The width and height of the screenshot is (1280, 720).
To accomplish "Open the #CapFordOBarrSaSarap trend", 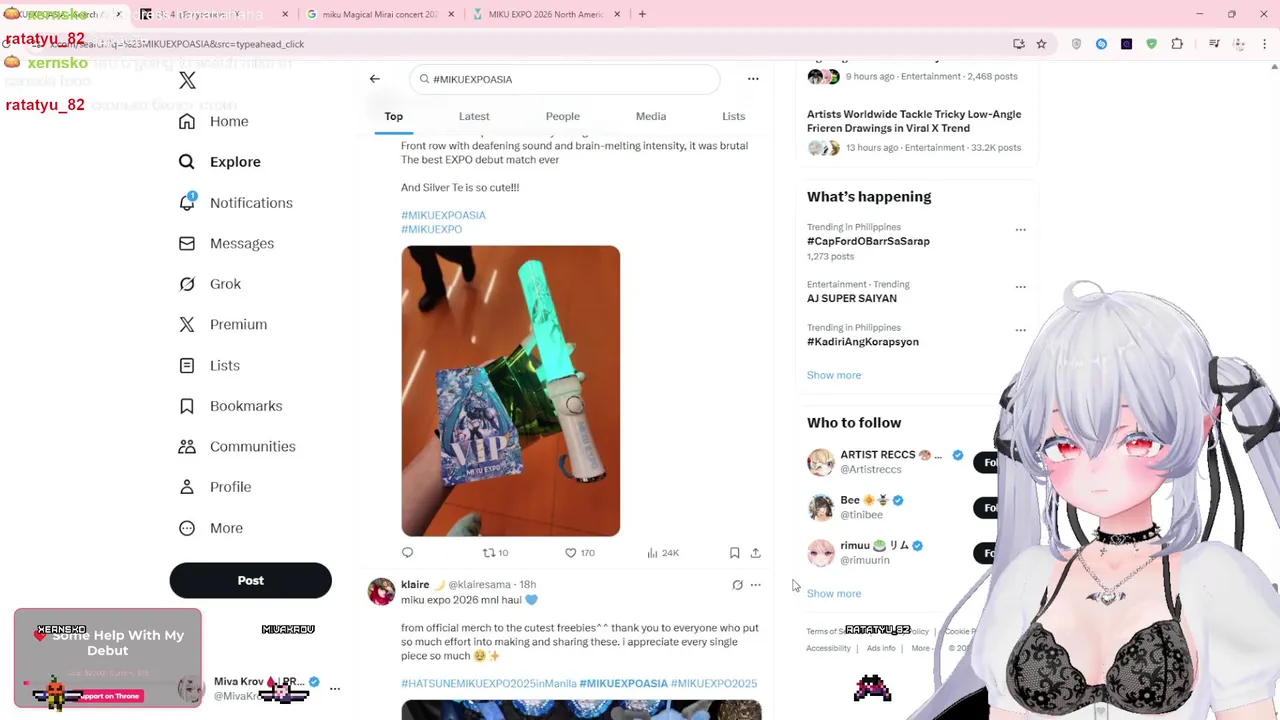I will pos(868,241).
